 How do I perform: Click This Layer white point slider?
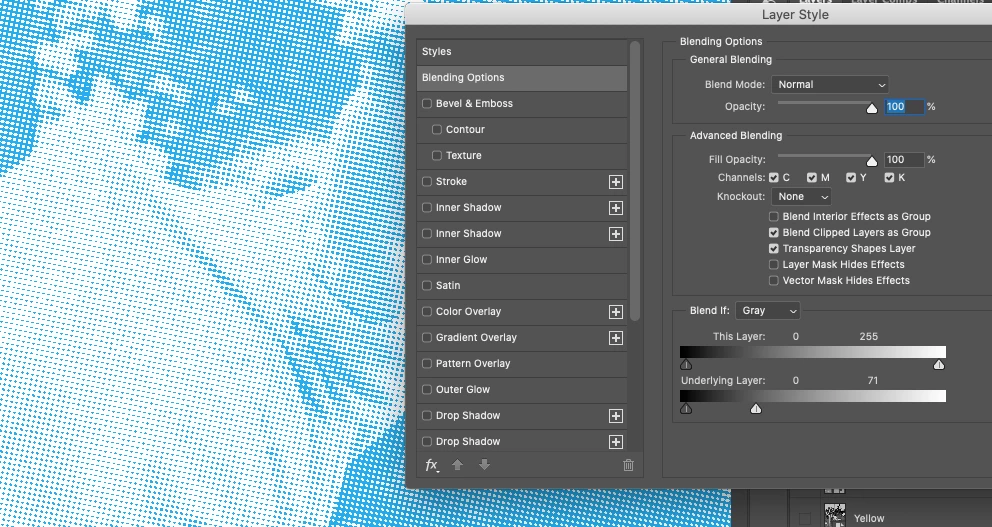pos(939,365)
